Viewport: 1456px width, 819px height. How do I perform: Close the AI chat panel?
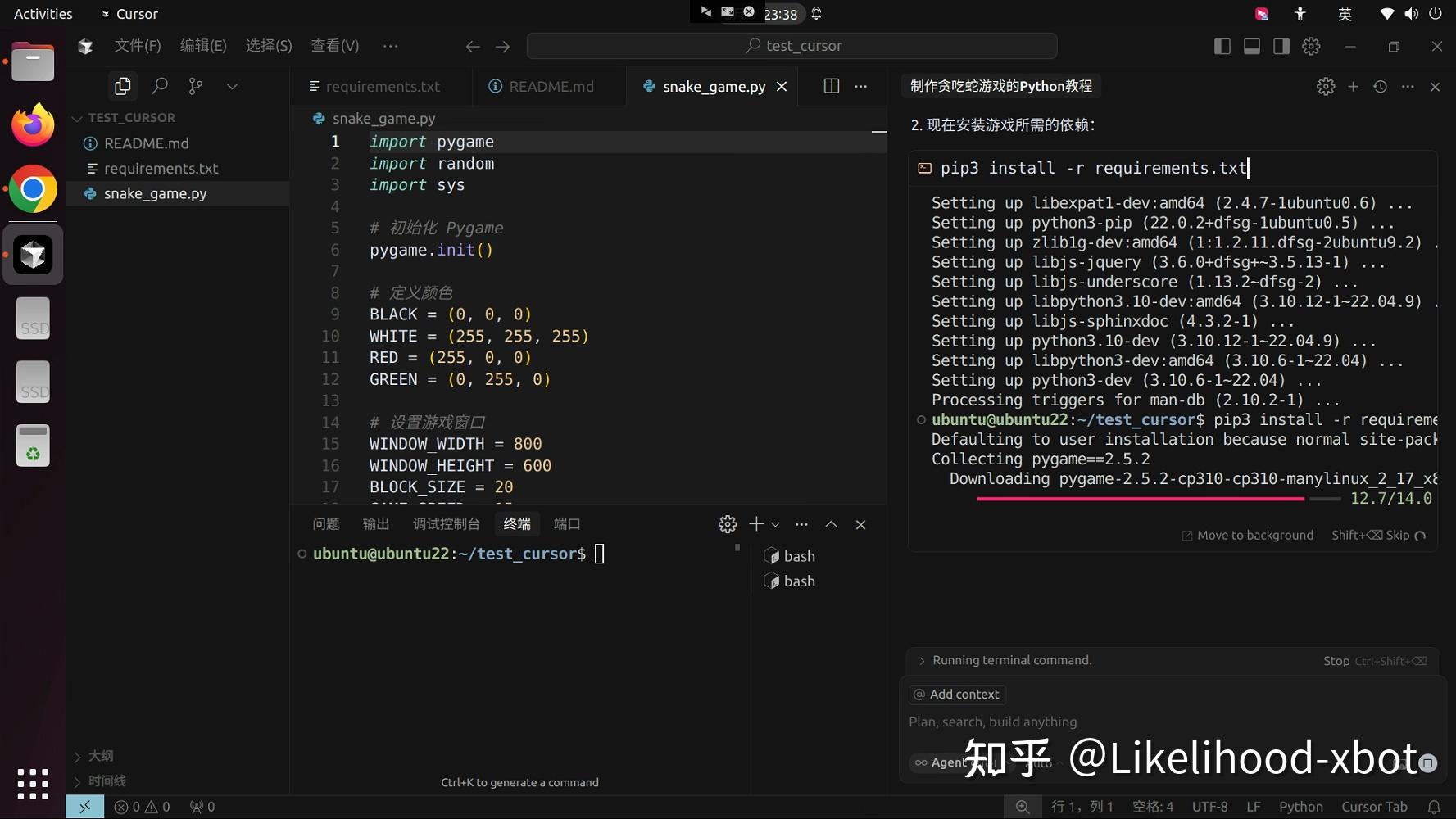coord(1435,86)
